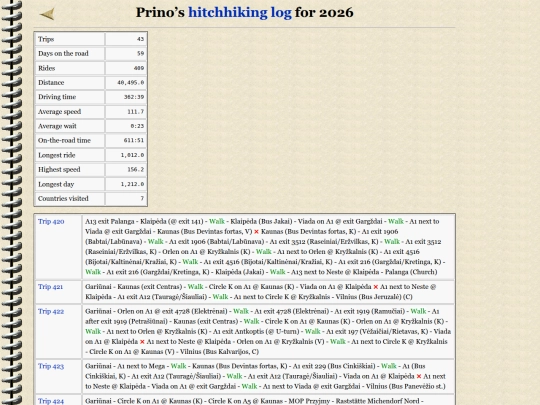
Task: Click the red X marker in Trip 422 route
Action: click(142, 342)
